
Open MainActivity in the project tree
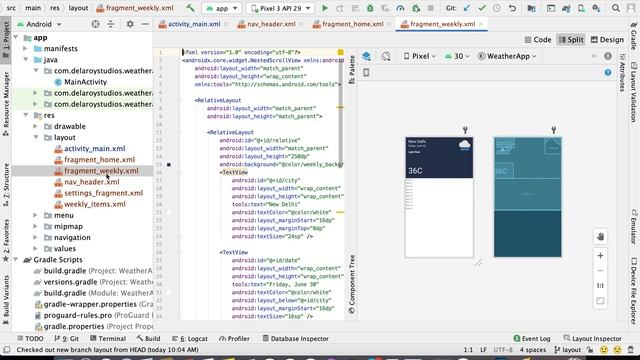tap(85, 82)
